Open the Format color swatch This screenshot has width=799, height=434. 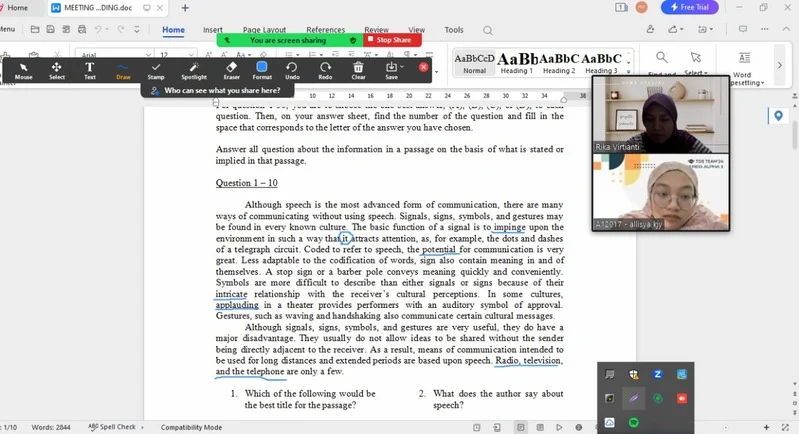click(x=262, y=67)
